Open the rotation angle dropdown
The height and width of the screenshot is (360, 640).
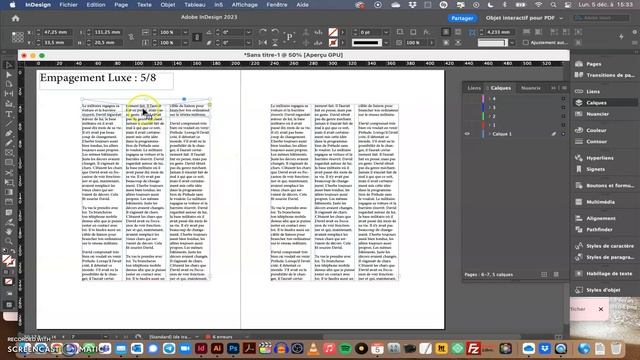249,32
